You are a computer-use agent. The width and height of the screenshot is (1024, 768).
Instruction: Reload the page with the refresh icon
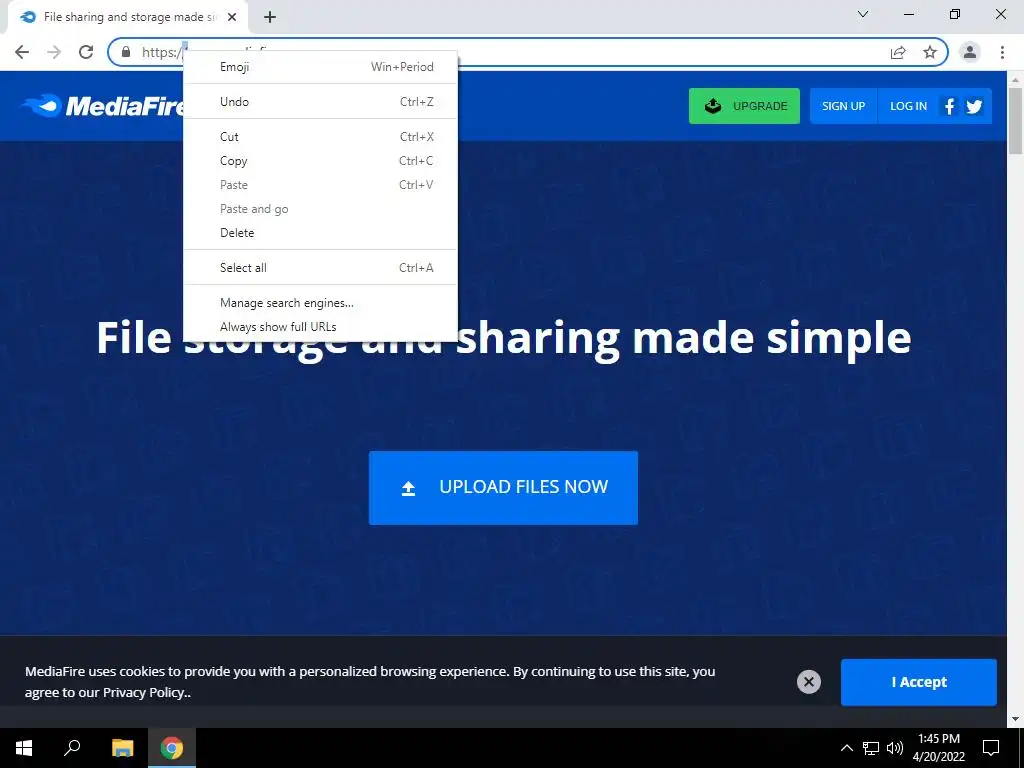(x=86, y=52)
